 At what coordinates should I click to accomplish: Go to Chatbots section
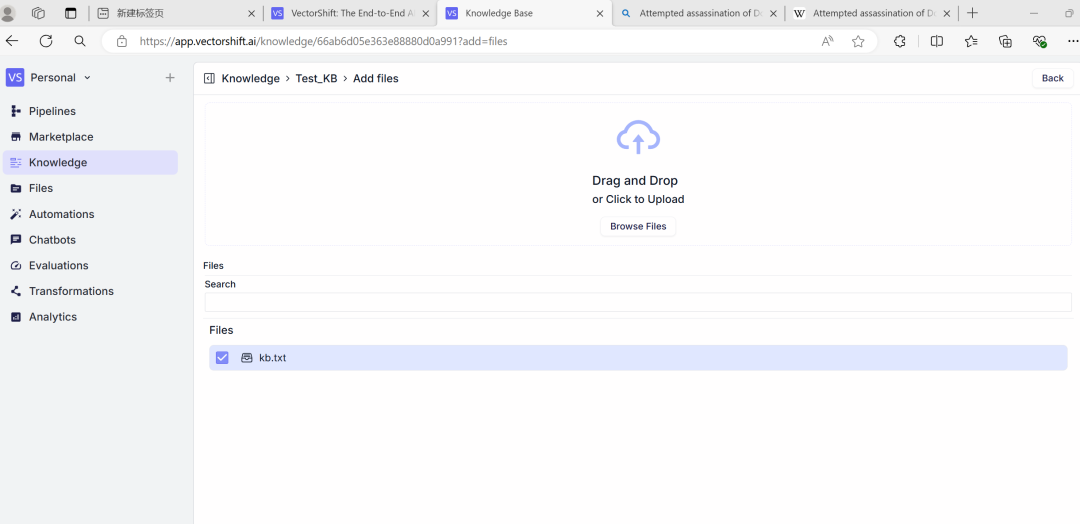(x=52, y=240)
